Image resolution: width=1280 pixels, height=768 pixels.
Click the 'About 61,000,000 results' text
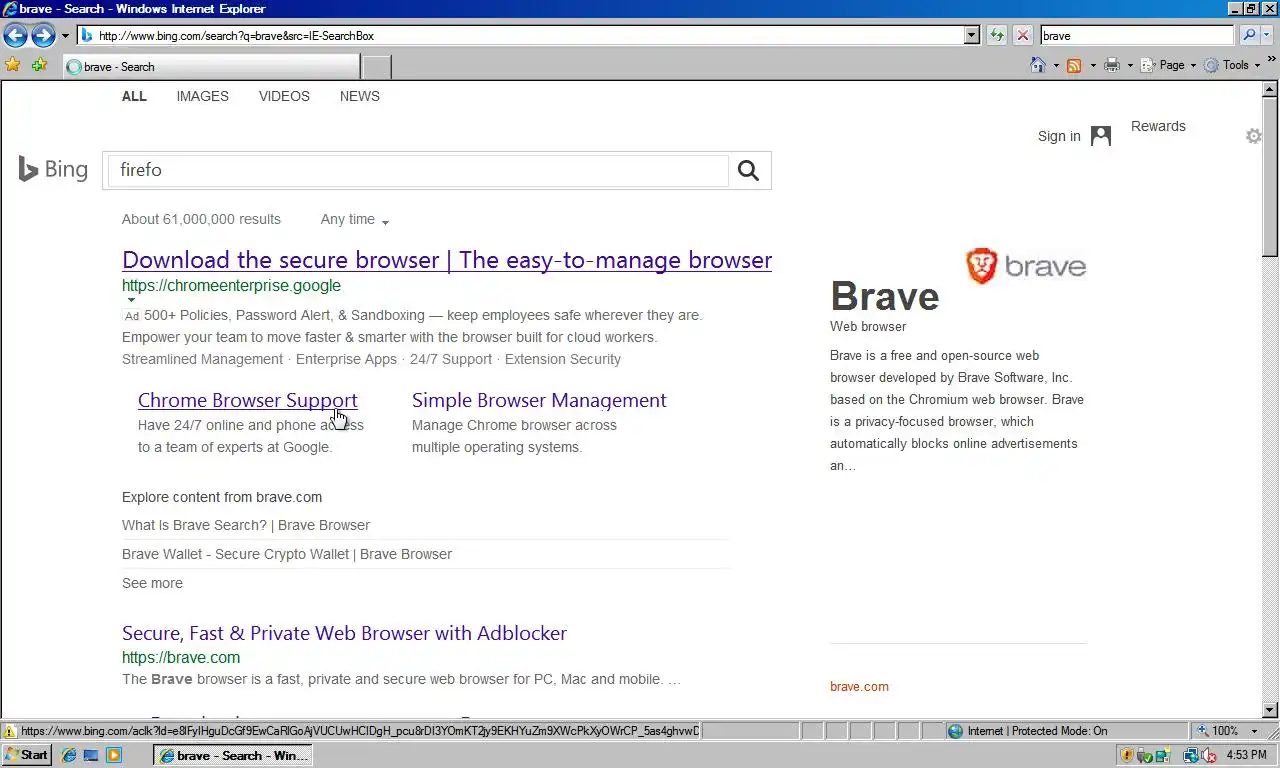coord(201,219)
